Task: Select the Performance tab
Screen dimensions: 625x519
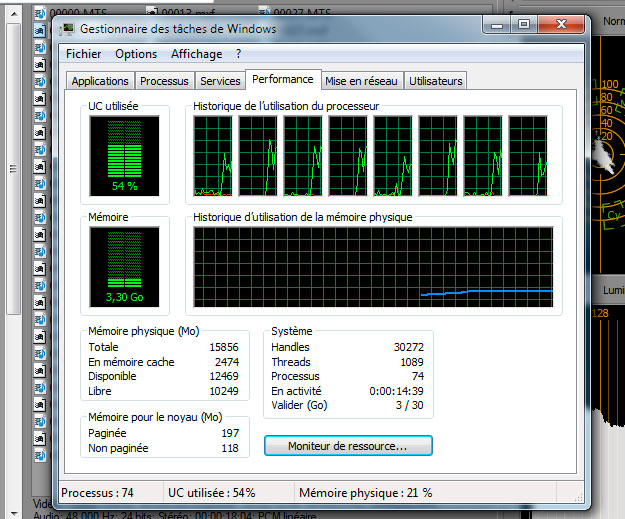Action: [x=283, y=79]
